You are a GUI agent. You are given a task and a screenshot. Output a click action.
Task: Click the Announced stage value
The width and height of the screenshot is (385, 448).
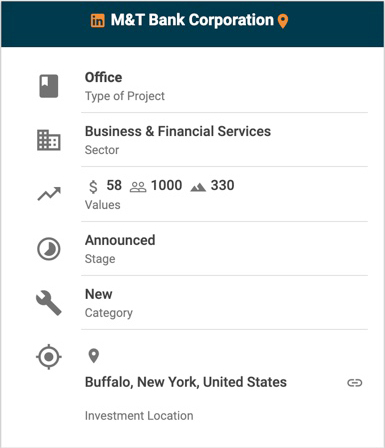point(120,240)
